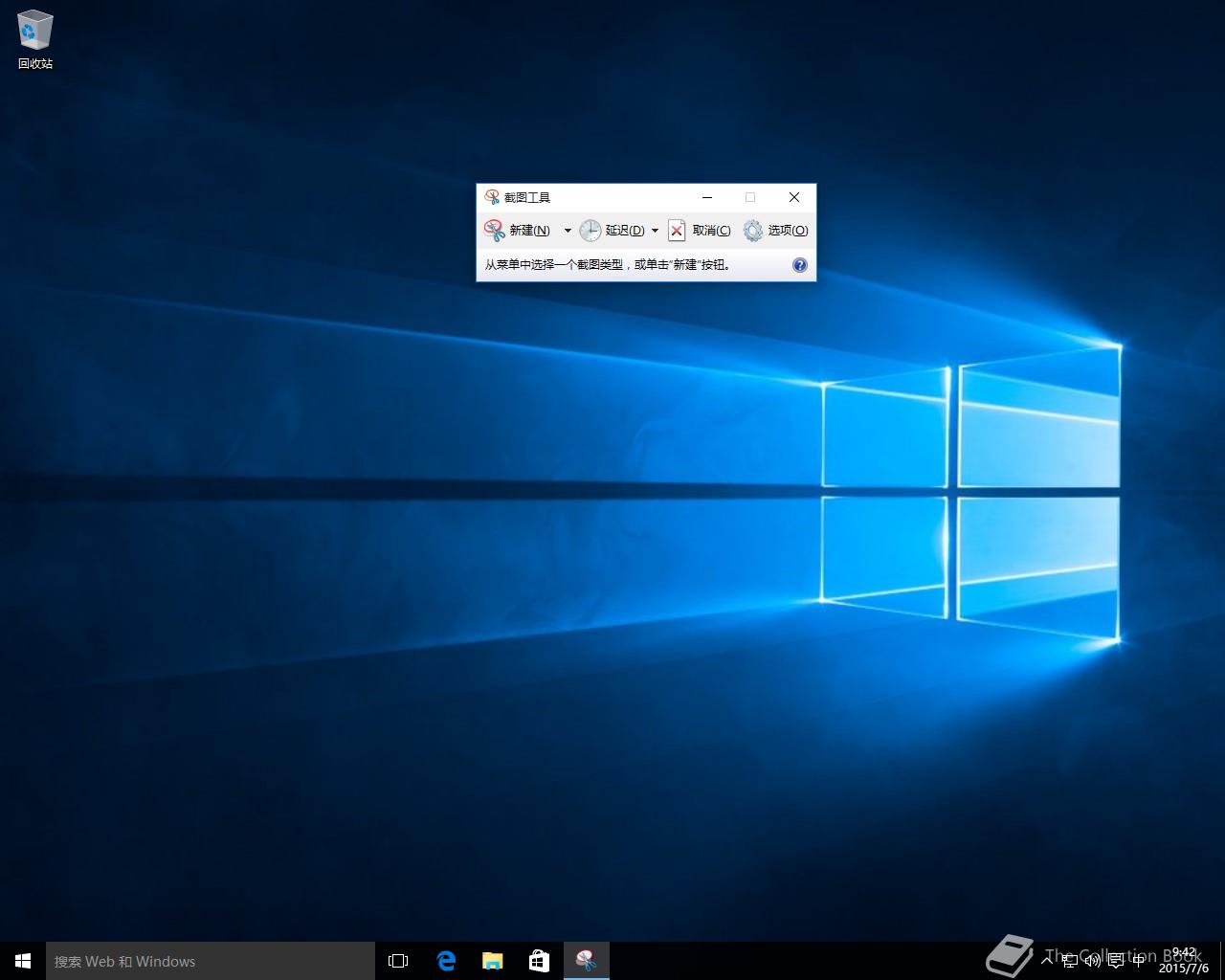Open the clock showing 9:42 2015/7/6
This screenshot has height=980, width=1225.
[x=1184, y=961]
